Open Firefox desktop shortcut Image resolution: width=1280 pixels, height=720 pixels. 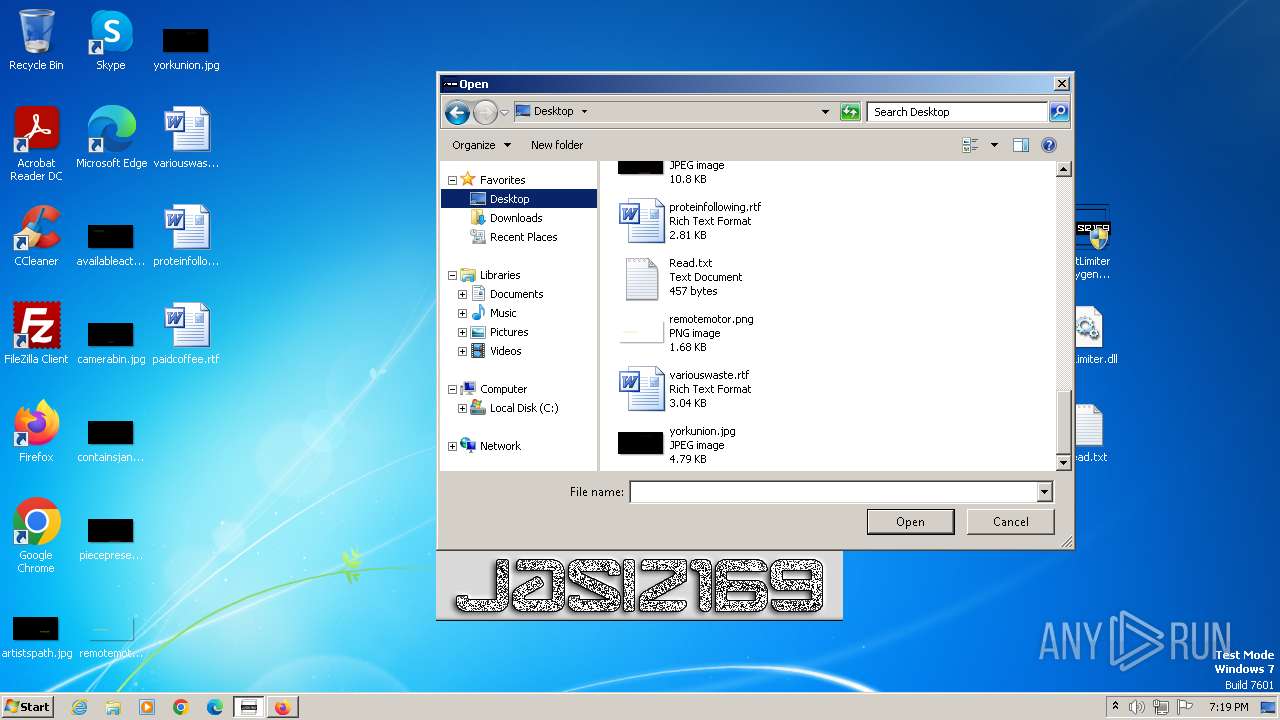[36, 431]
